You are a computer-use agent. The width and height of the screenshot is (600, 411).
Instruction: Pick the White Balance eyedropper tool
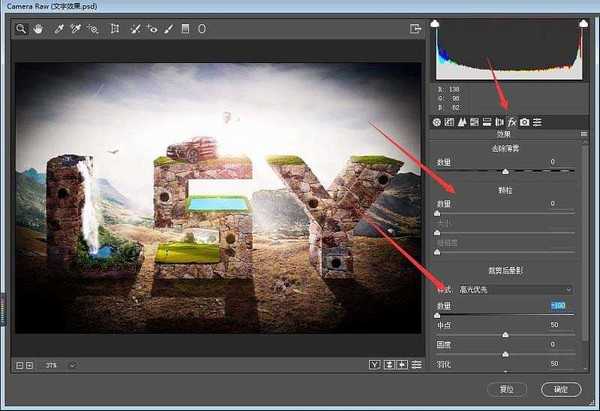tap(59, 29)
